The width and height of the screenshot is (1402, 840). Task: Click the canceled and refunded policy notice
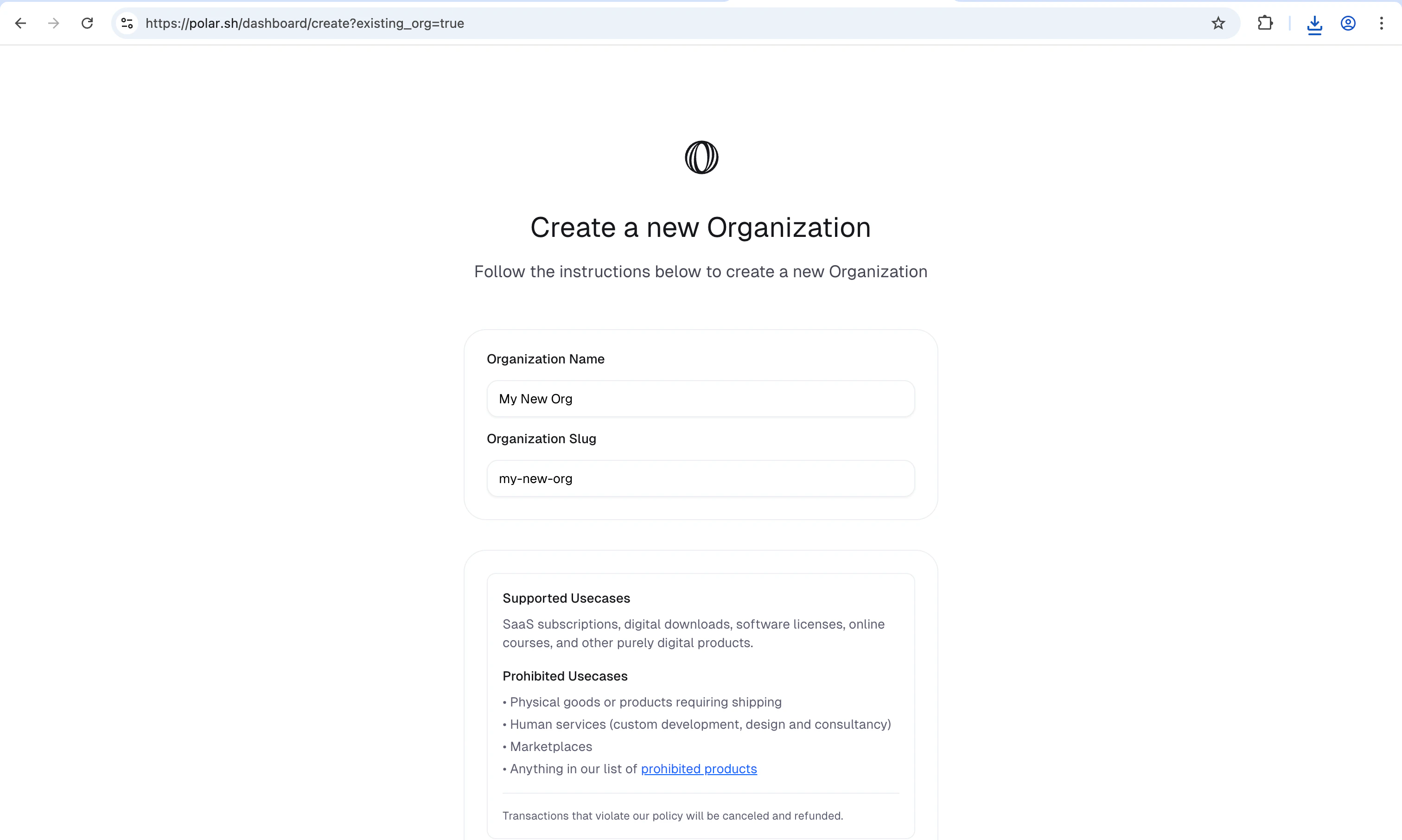click(672, 815)
